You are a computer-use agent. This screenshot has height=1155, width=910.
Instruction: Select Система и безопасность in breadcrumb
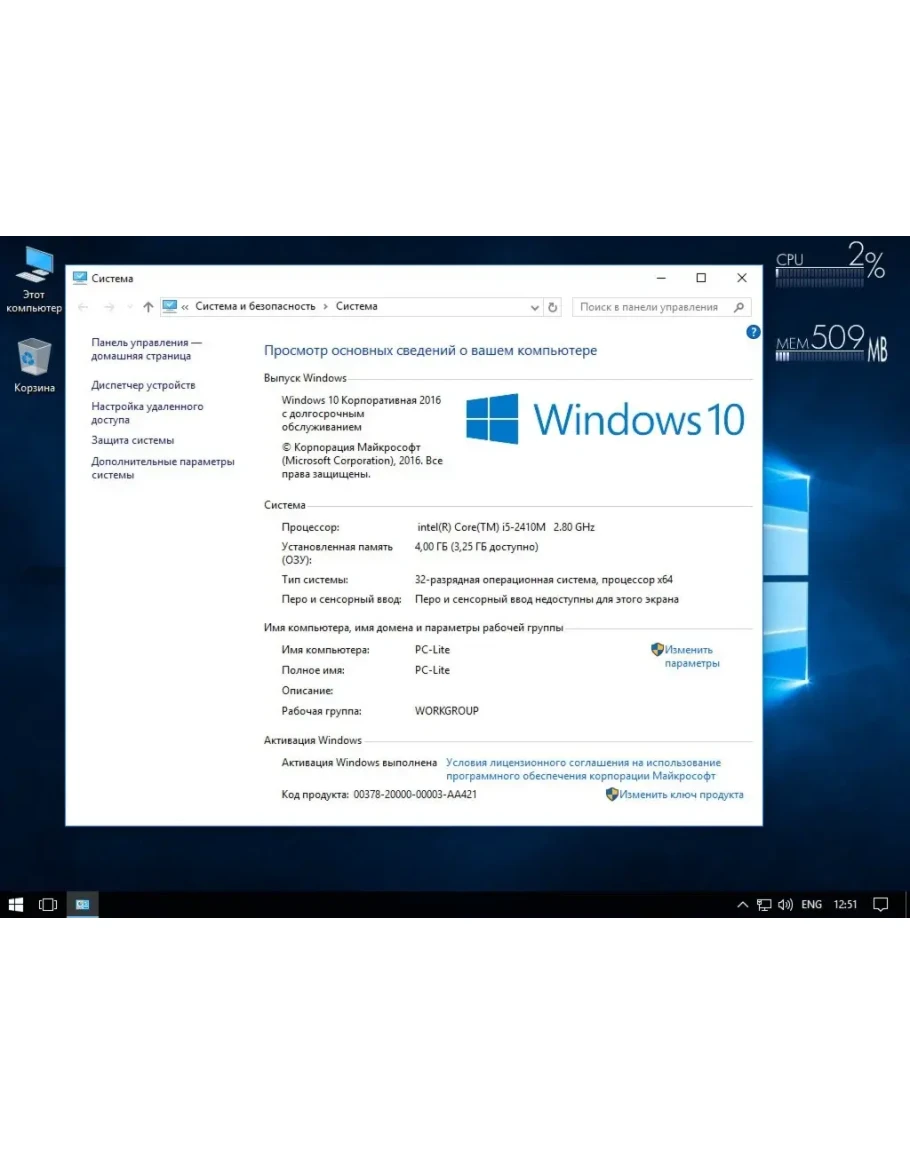click(255, 307)
